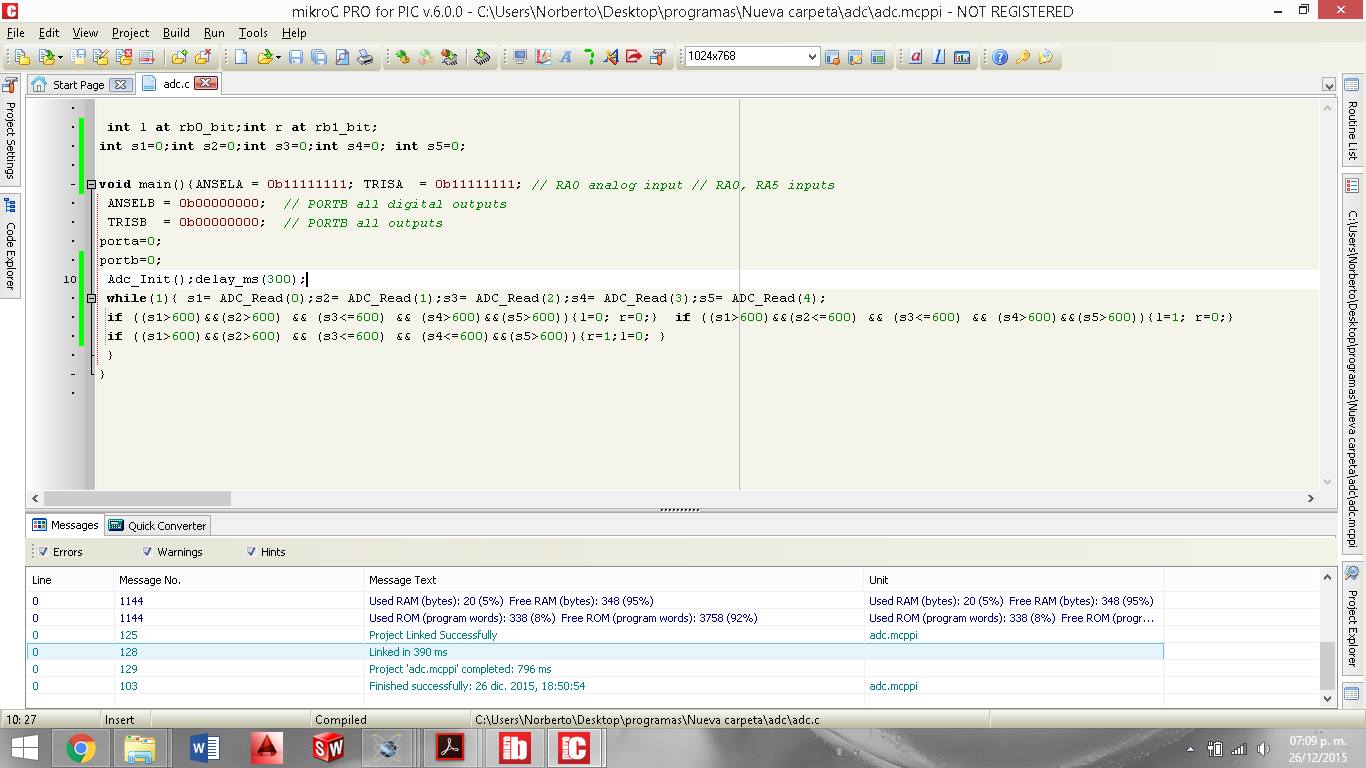The height and width of the screenshot is (768, 1366).
Task: Expand the Project Settings side panel
Action: coord(10,129)
